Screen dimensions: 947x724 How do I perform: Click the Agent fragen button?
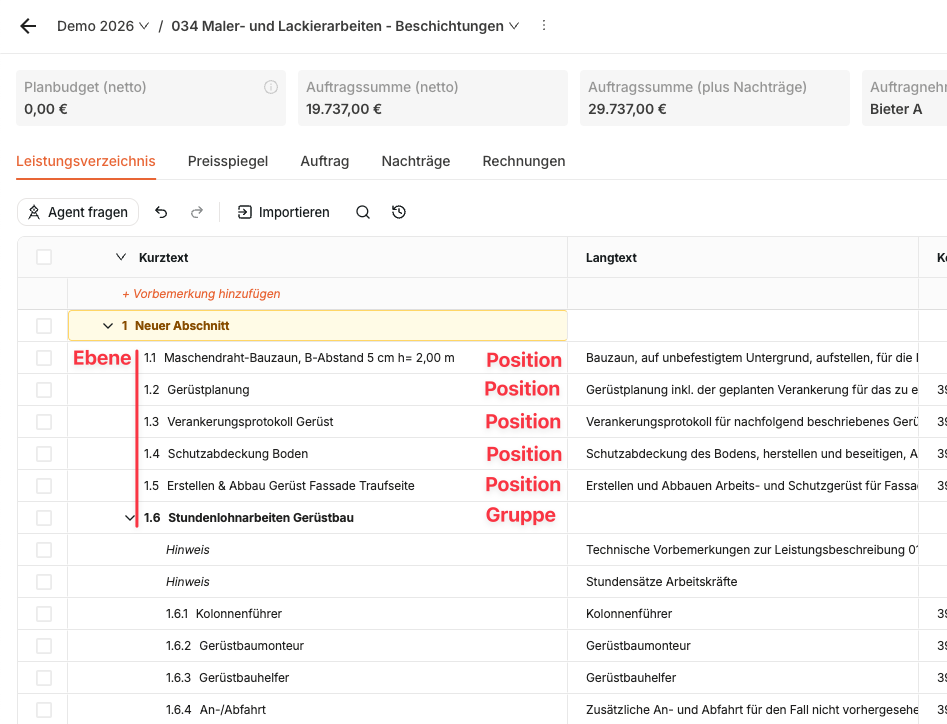[x=78, y=212]
